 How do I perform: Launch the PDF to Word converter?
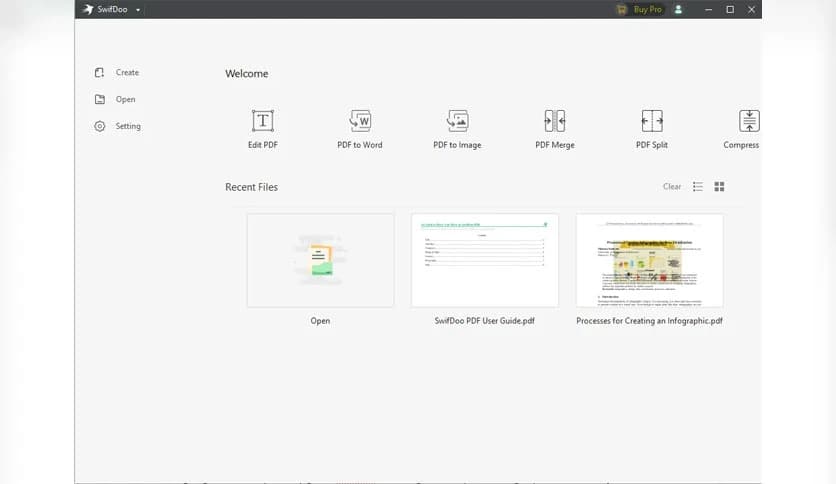click(360, 122)
